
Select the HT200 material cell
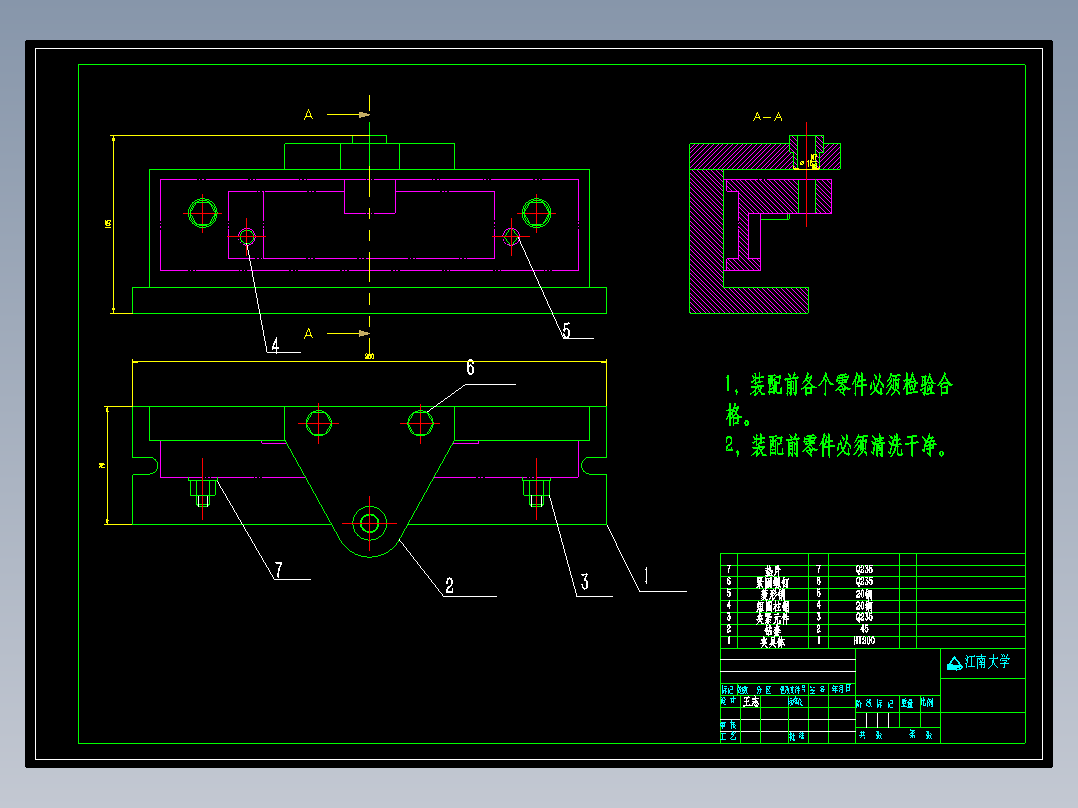coord(864,641)
